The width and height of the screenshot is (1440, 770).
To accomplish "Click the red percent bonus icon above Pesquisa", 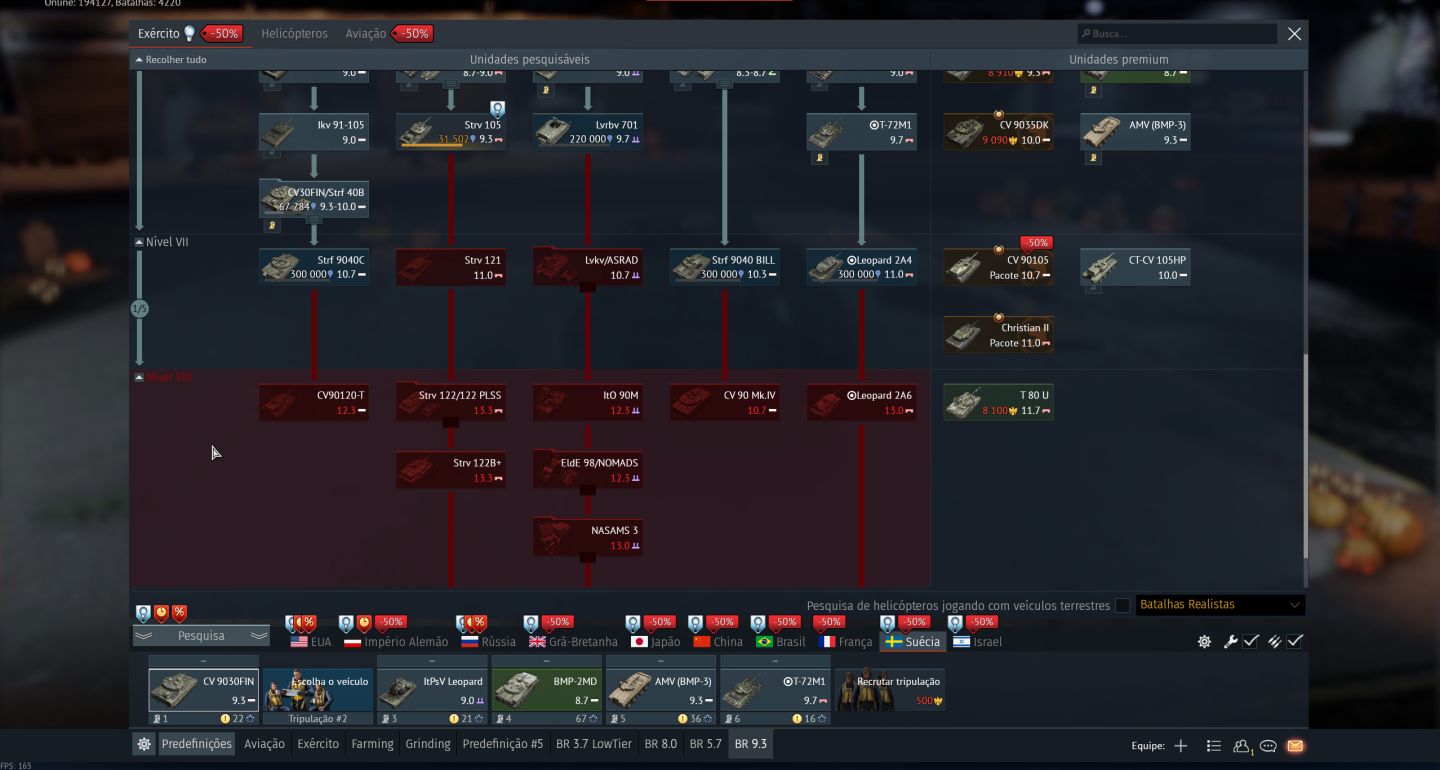I will (x=179, y=613).
